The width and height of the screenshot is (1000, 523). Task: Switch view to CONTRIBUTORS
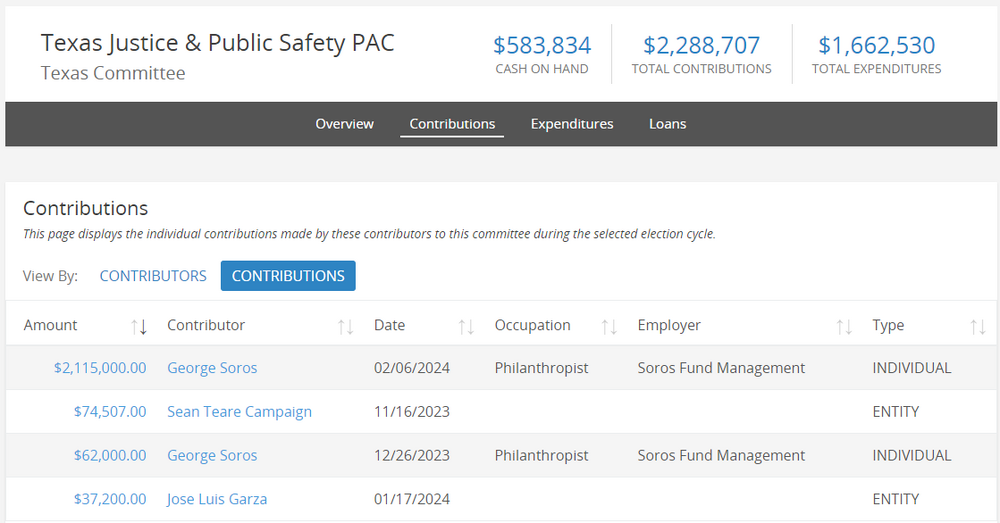pyautogui.click(x=153, y=276)
